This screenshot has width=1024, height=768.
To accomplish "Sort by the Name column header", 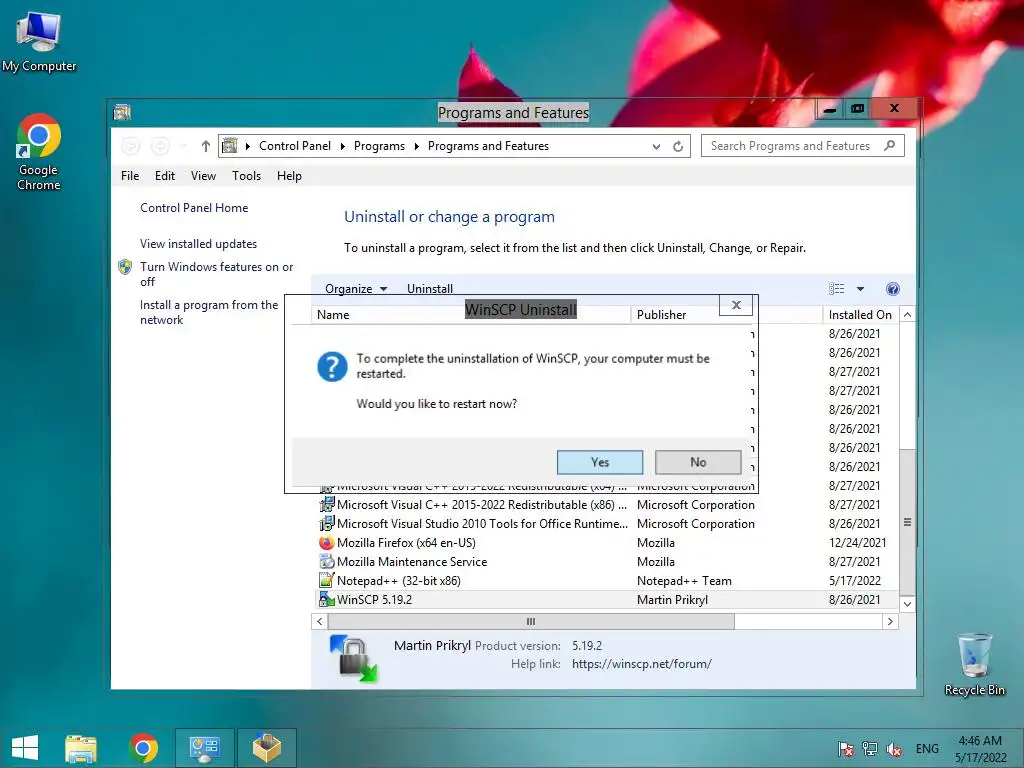I will 333,315.
